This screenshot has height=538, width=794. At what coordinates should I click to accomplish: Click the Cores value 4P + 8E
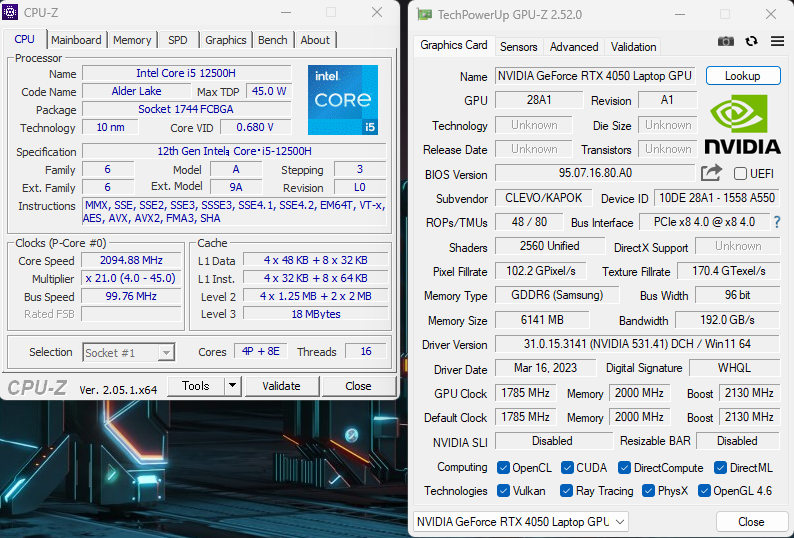261,351
